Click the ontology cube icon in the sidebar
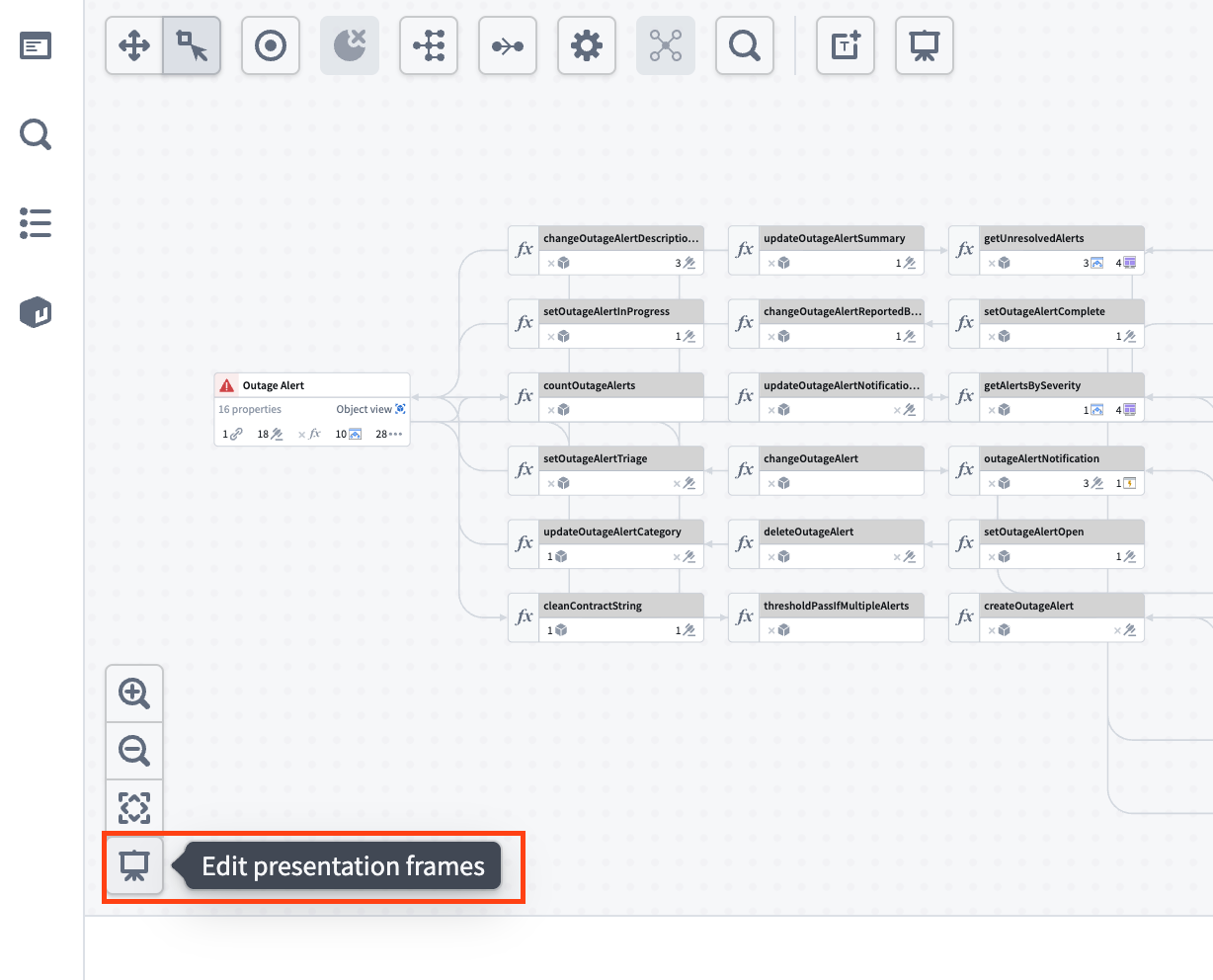The width and height of the screenshot is (1213, 980). (35, 312)
